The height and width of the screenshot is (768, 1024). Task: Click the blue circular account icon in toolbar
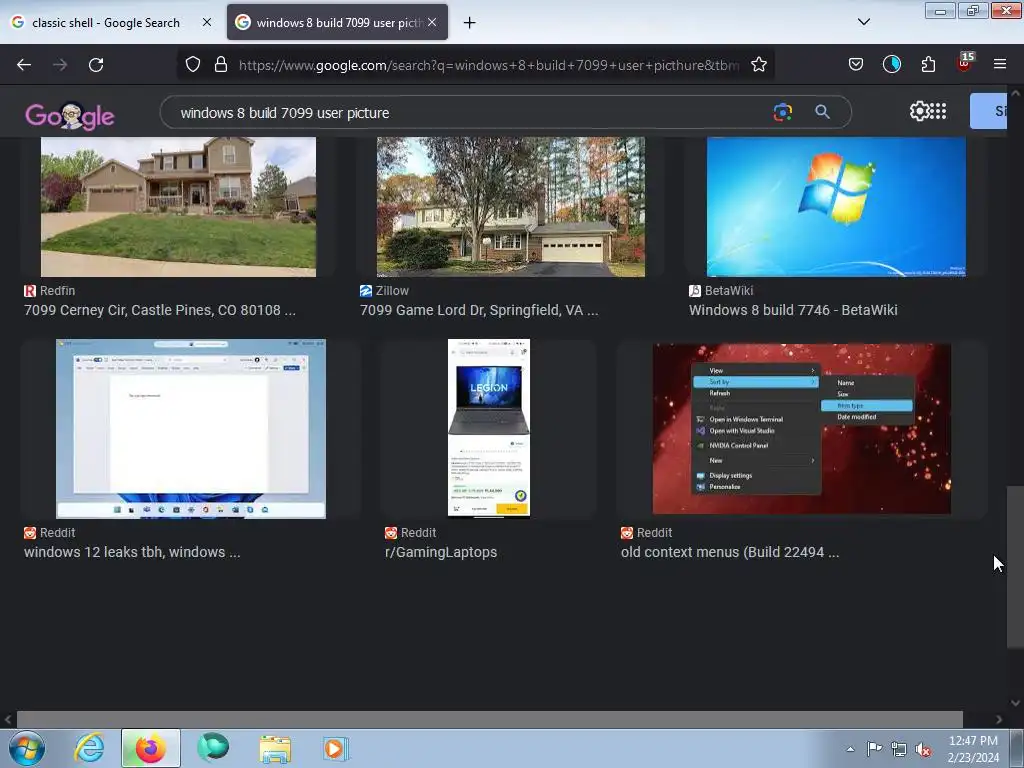pyautogui.click(x=891, y=64)
